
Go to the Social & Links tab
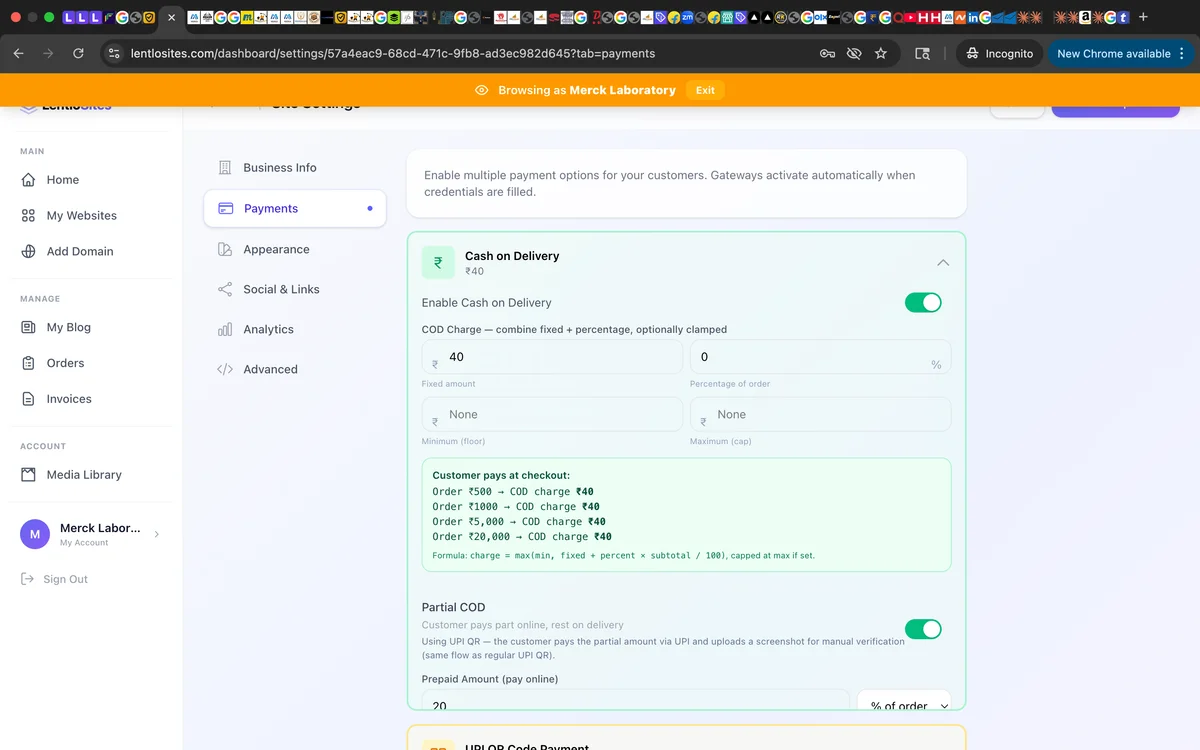pyautogui.click(x=295, y=290)
